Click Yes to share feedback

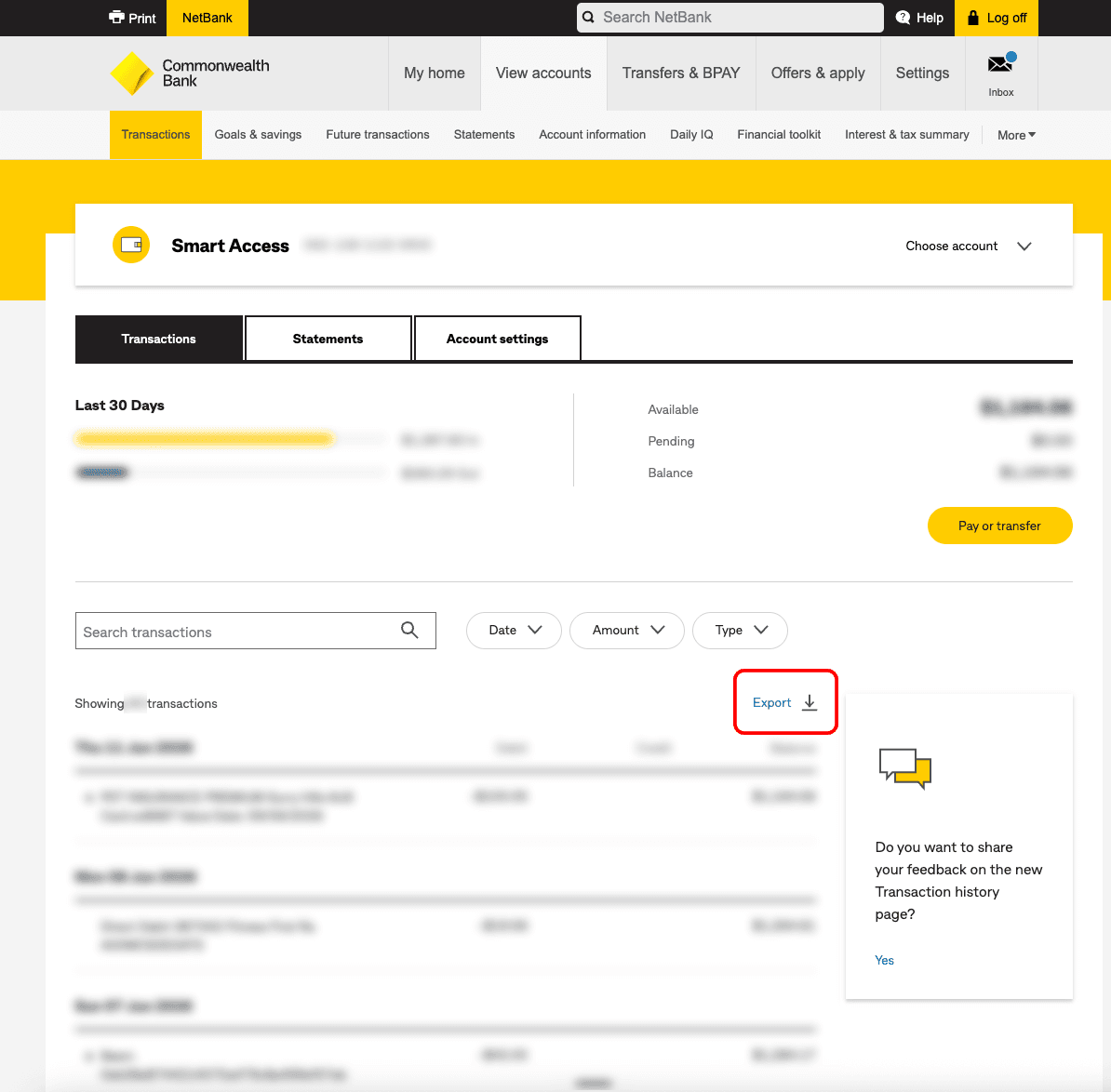[884, 960]
